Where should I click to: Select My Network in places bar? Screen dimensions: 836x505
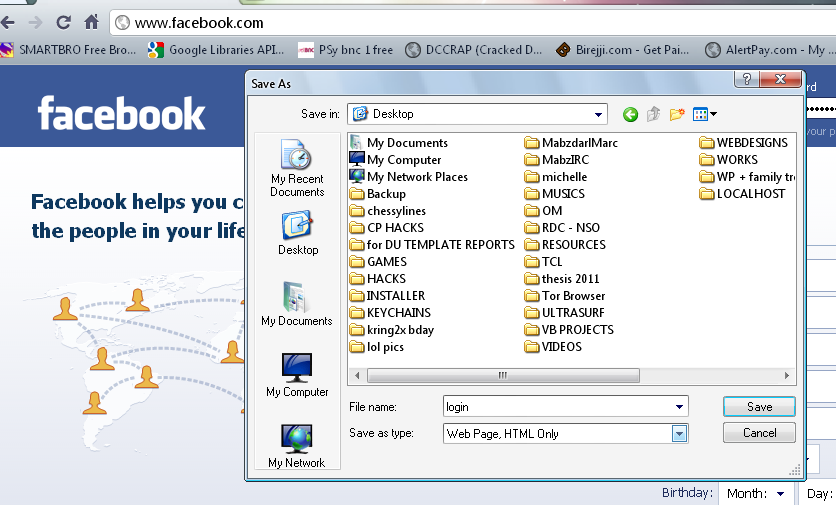296,446
